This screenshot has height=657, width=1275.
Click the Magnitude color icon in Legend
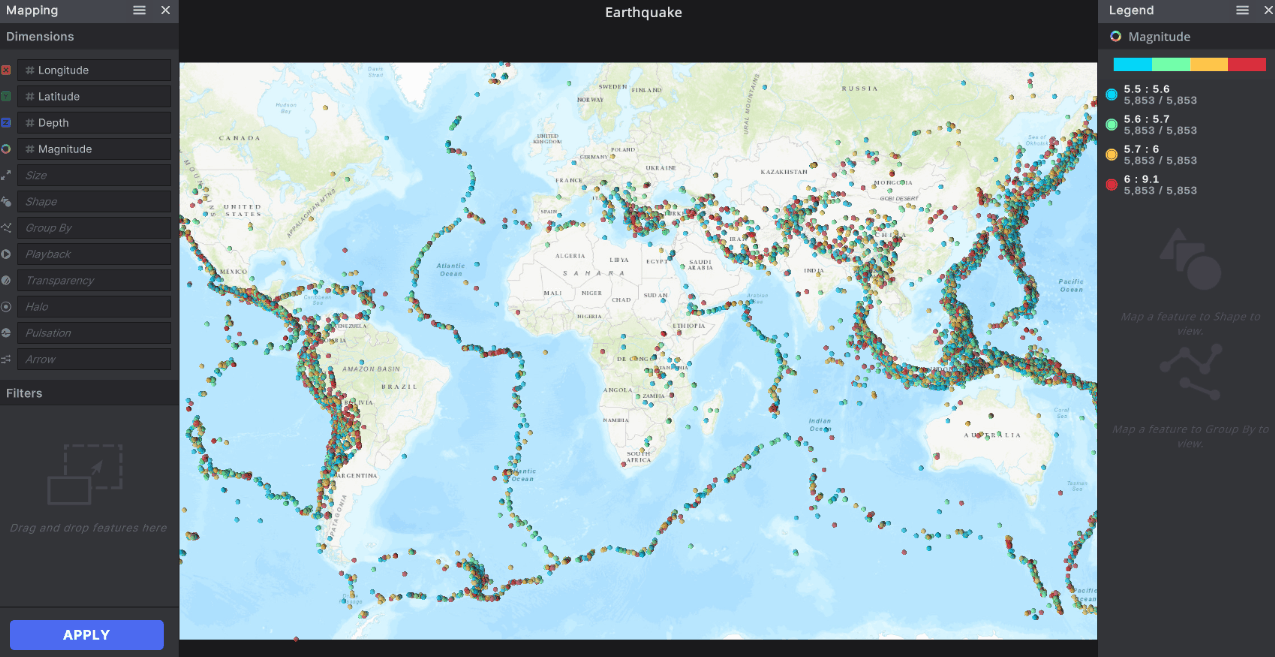pyautogui.click(x=1116, y=36)
